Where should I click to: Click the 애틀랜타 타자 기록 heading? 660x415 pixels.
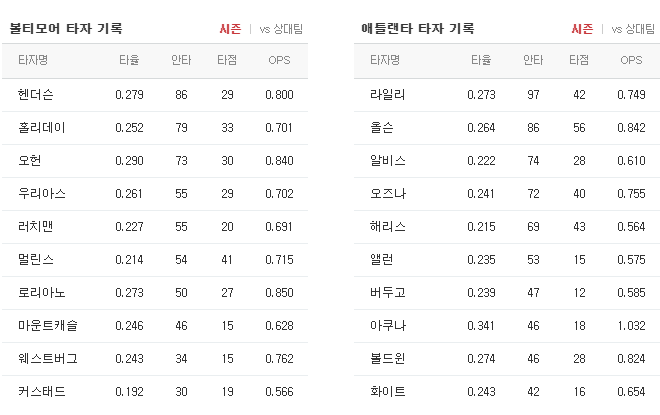coord(418,29)
